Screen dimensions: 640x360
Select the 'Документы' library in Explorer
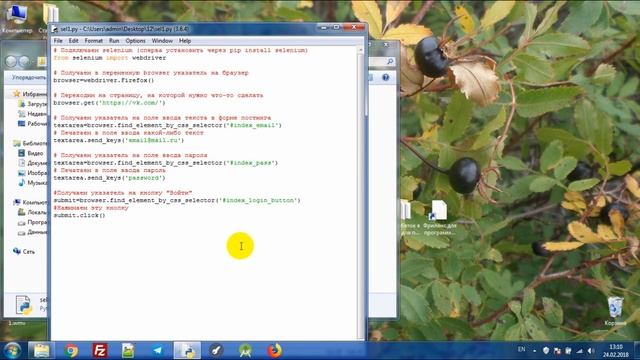pos(33,163)
